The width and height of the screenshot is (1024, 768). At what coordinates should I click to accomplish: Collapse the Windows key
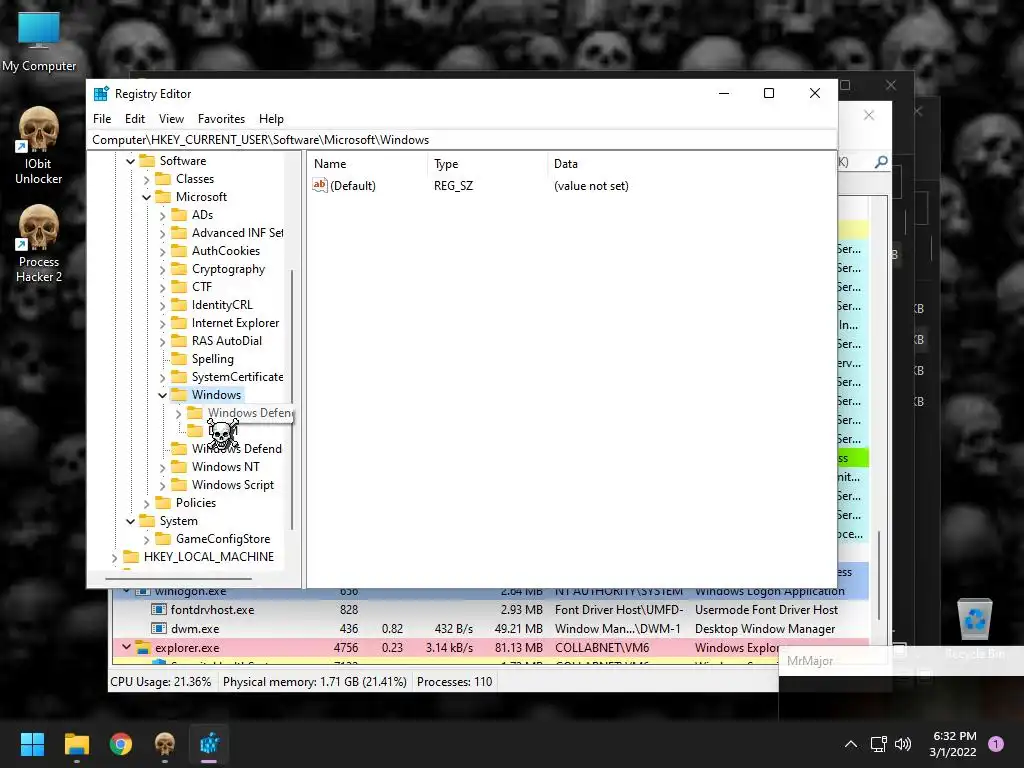click(163, 395)
